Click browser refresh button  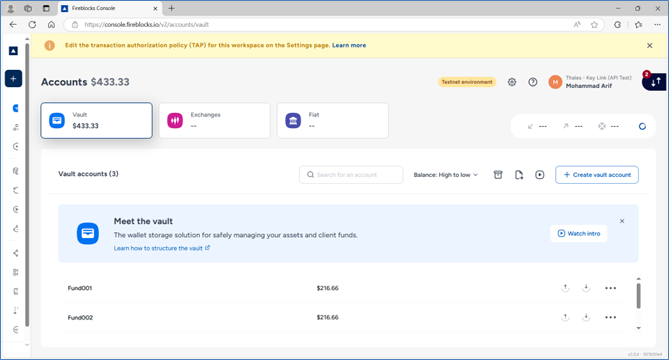(x=32, y=25)
